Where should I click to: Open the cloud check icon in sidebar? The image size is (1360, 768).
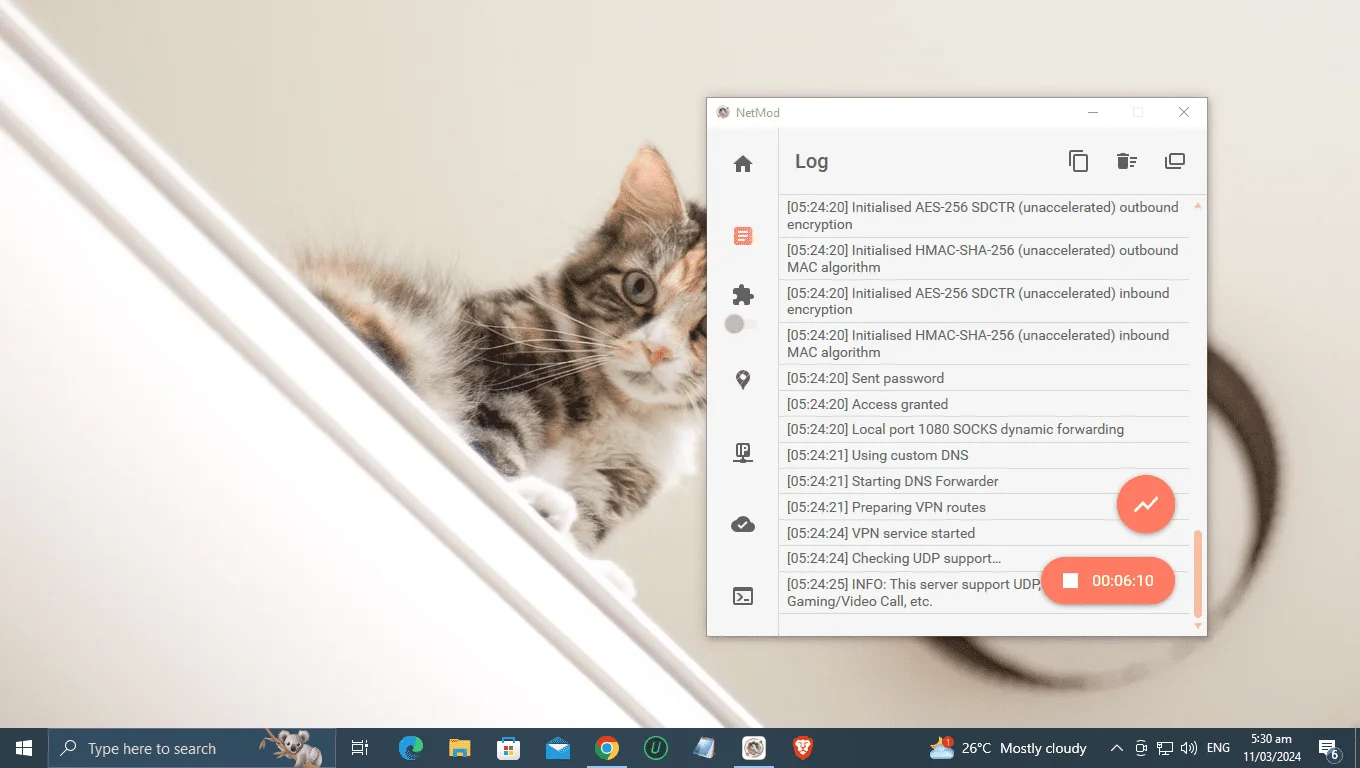pos(743,524)
